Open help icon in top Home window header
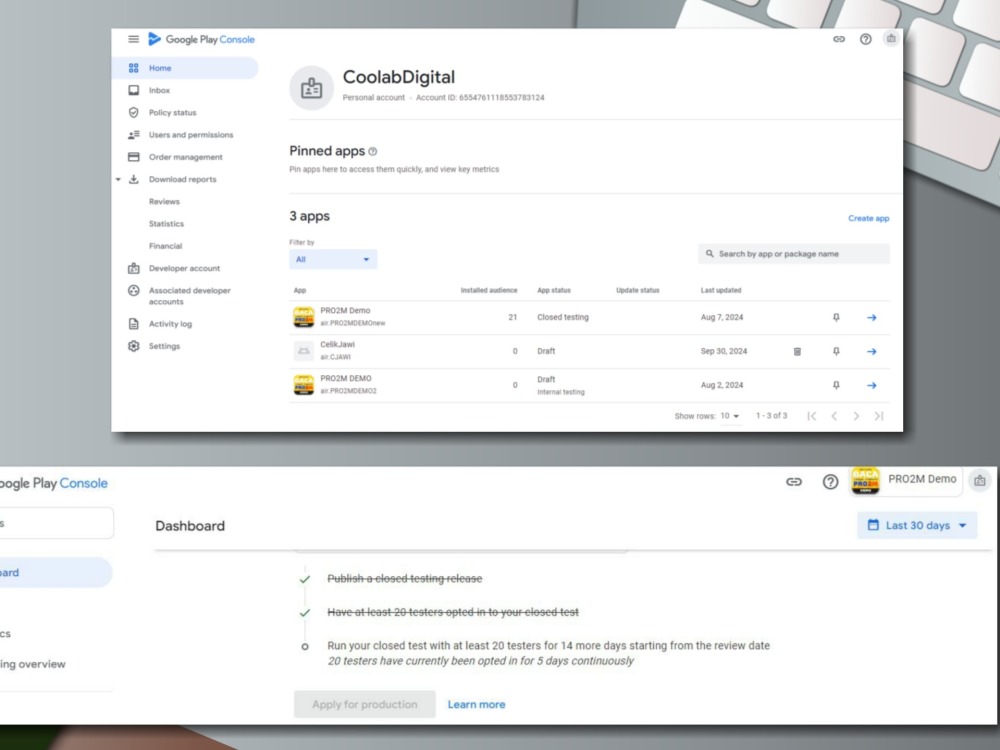The width and height of the screenshot is (1000, 750). (x=865, y=39)
